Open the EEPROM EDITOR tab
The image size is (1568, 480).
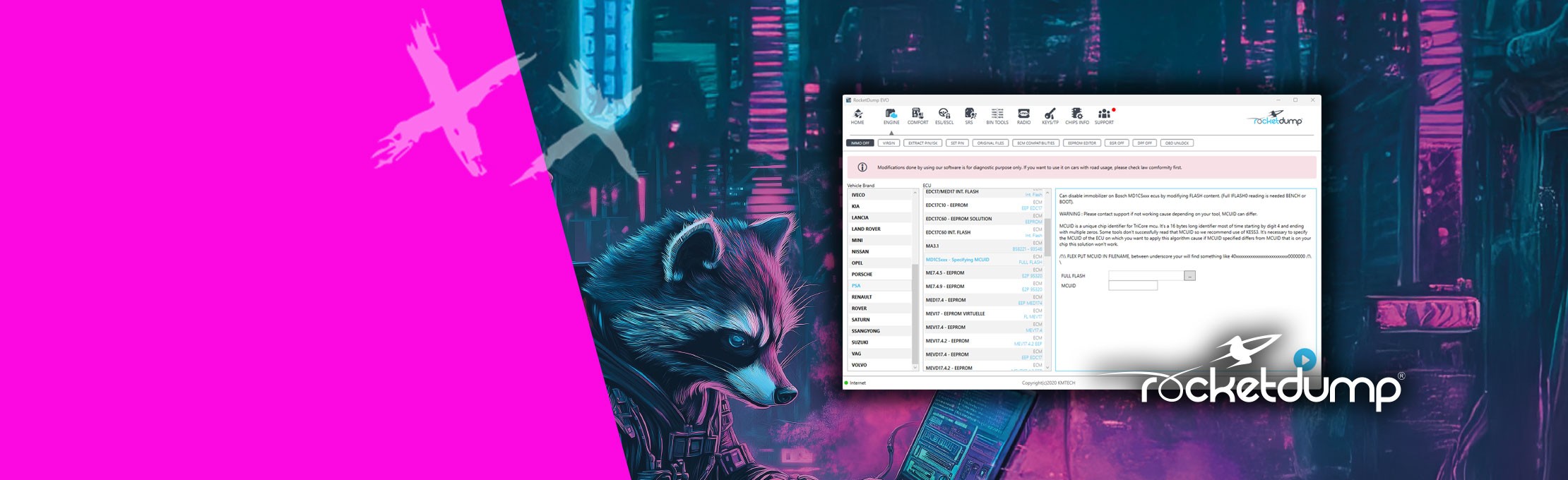1081,143
